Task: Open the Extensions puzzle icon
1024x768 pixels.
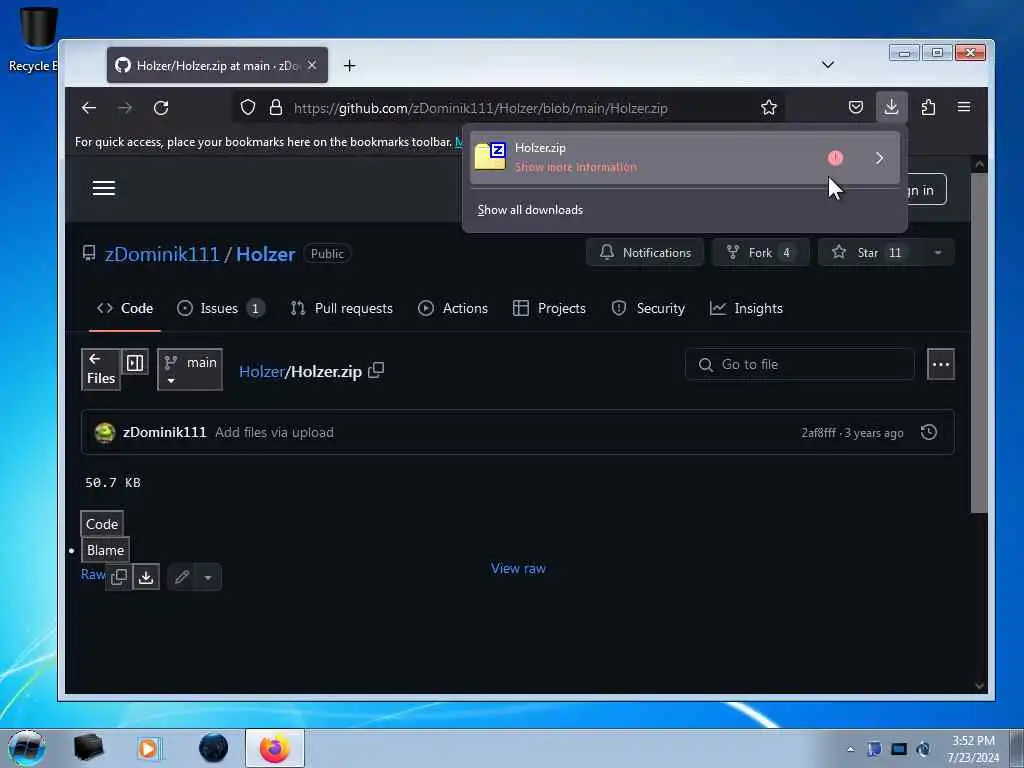Action: point(928,107)
